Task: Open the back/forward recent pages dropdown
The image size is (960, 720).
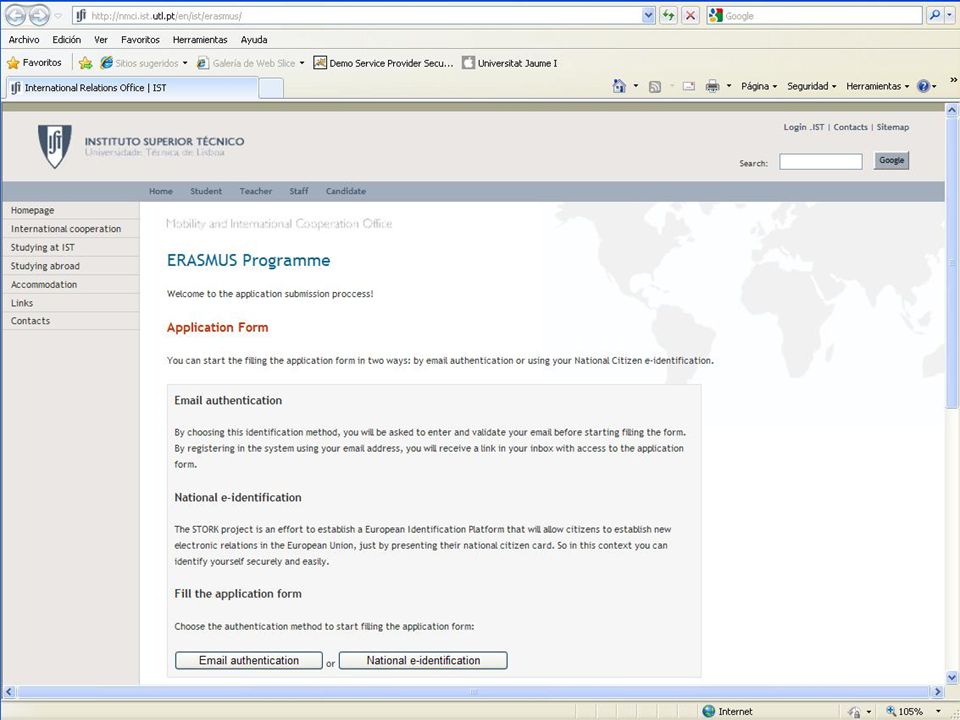Action: point(58,16)
